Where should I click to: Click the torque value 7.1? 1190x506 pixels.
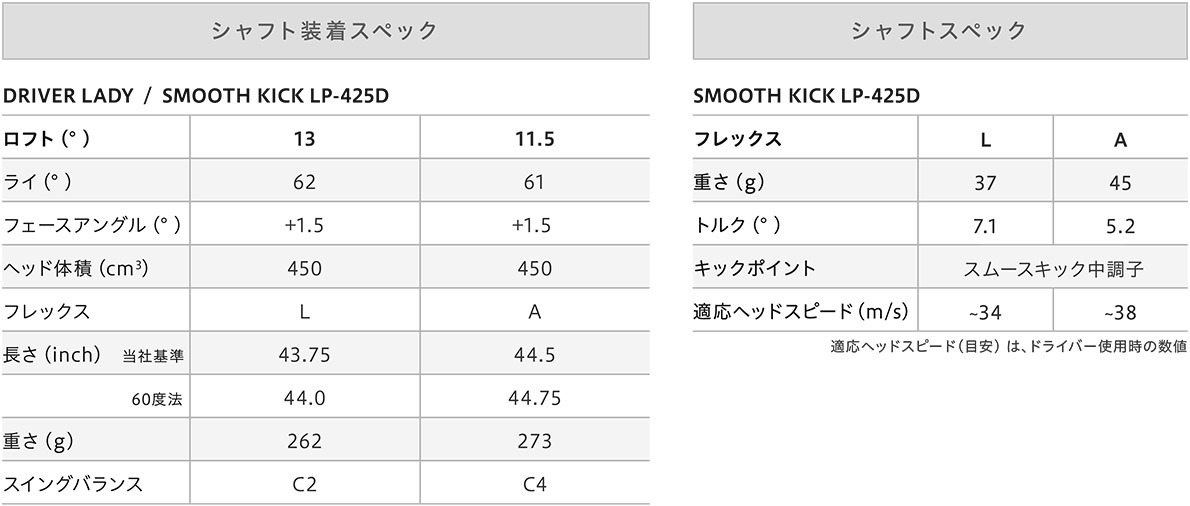coord(986,226)
